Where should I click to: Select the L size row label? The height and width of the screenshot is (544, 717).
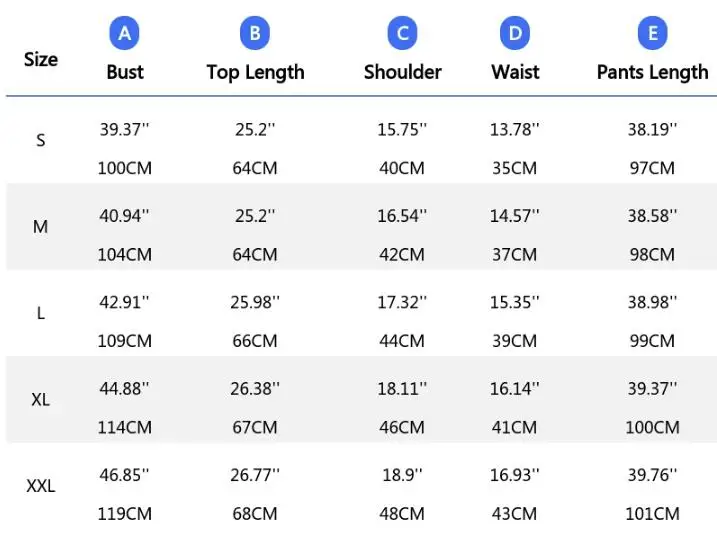pos(41,313)
